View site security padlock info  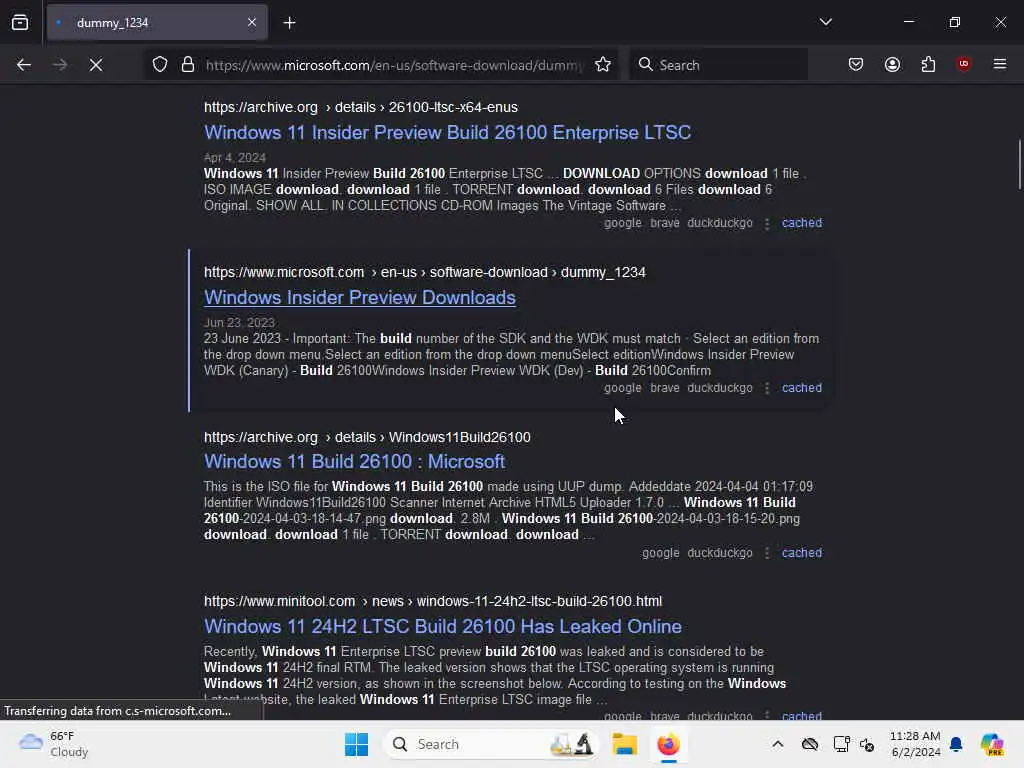(x=188, y=65)
